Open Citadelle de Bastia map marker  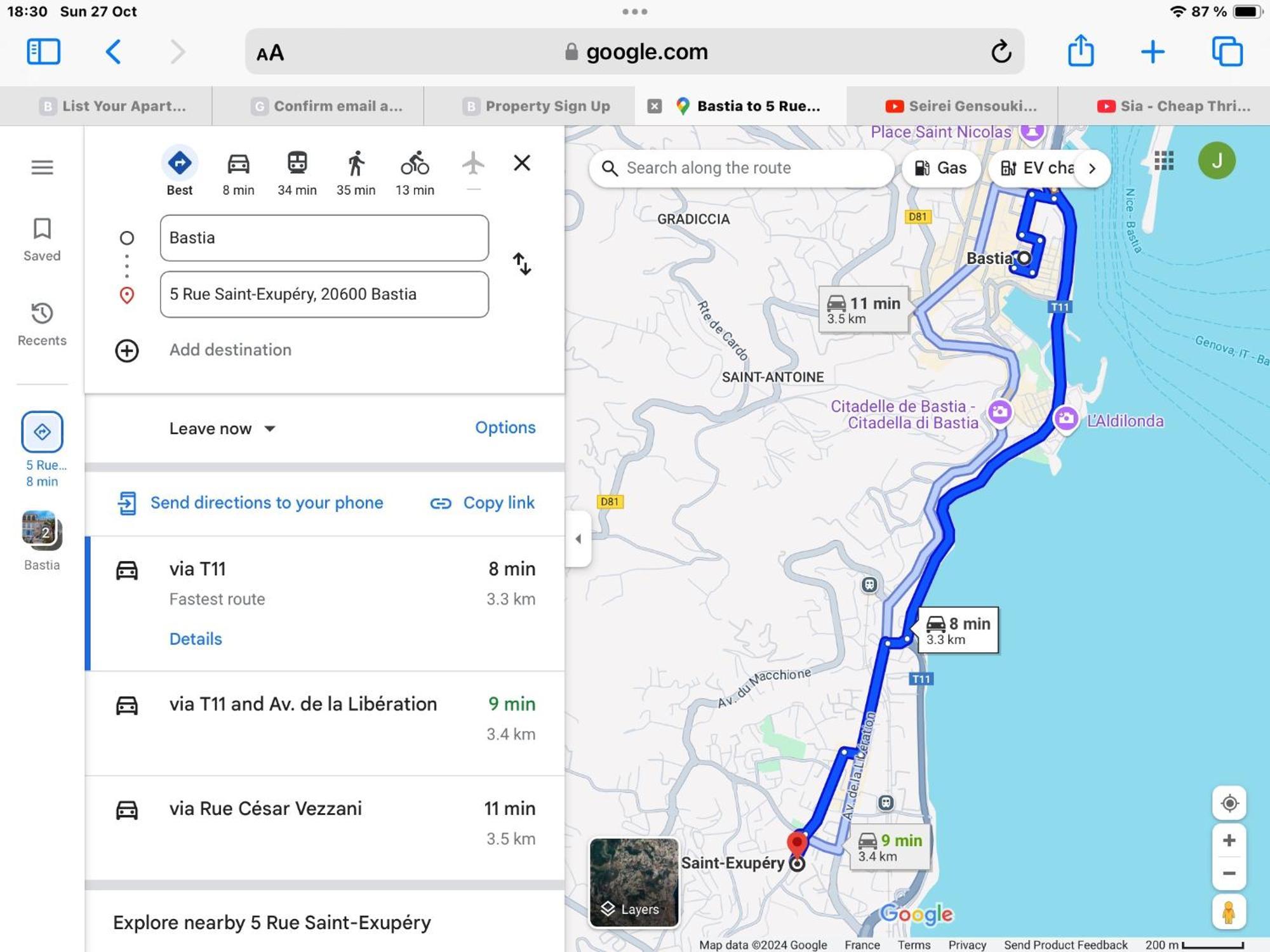tap(999, 412)
